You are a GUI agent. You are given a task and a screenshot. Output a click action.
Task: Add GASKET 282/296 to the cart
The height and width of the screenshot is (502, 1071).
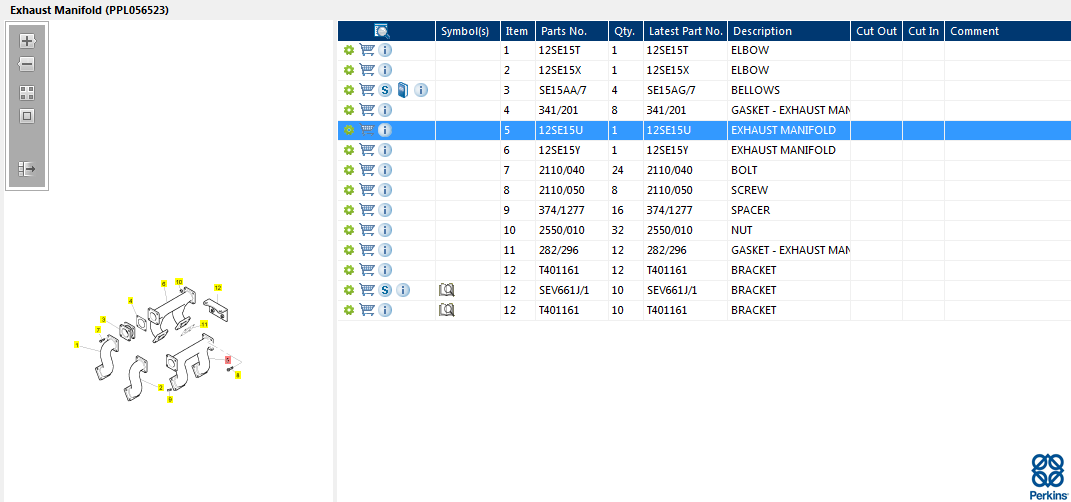click(367, 250)
